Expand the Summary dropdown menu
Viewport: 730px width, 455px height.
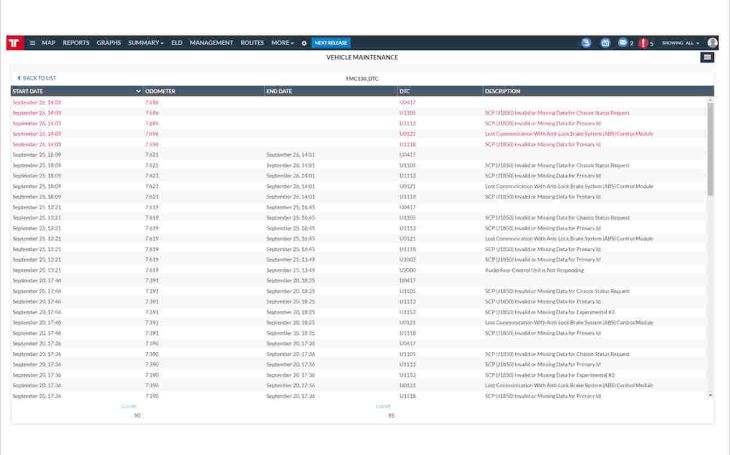(x=146, y=43)
